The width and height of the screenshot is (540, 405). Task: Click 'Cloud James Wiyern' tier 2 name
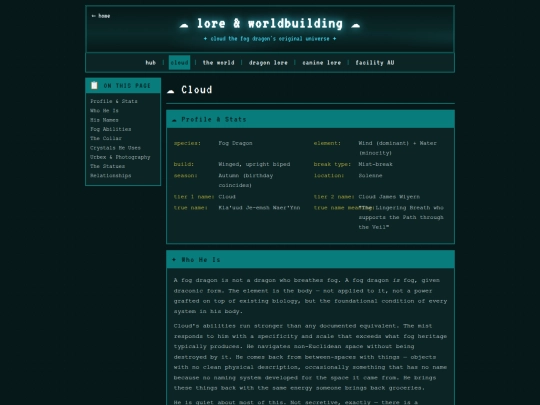click(389, 197)
